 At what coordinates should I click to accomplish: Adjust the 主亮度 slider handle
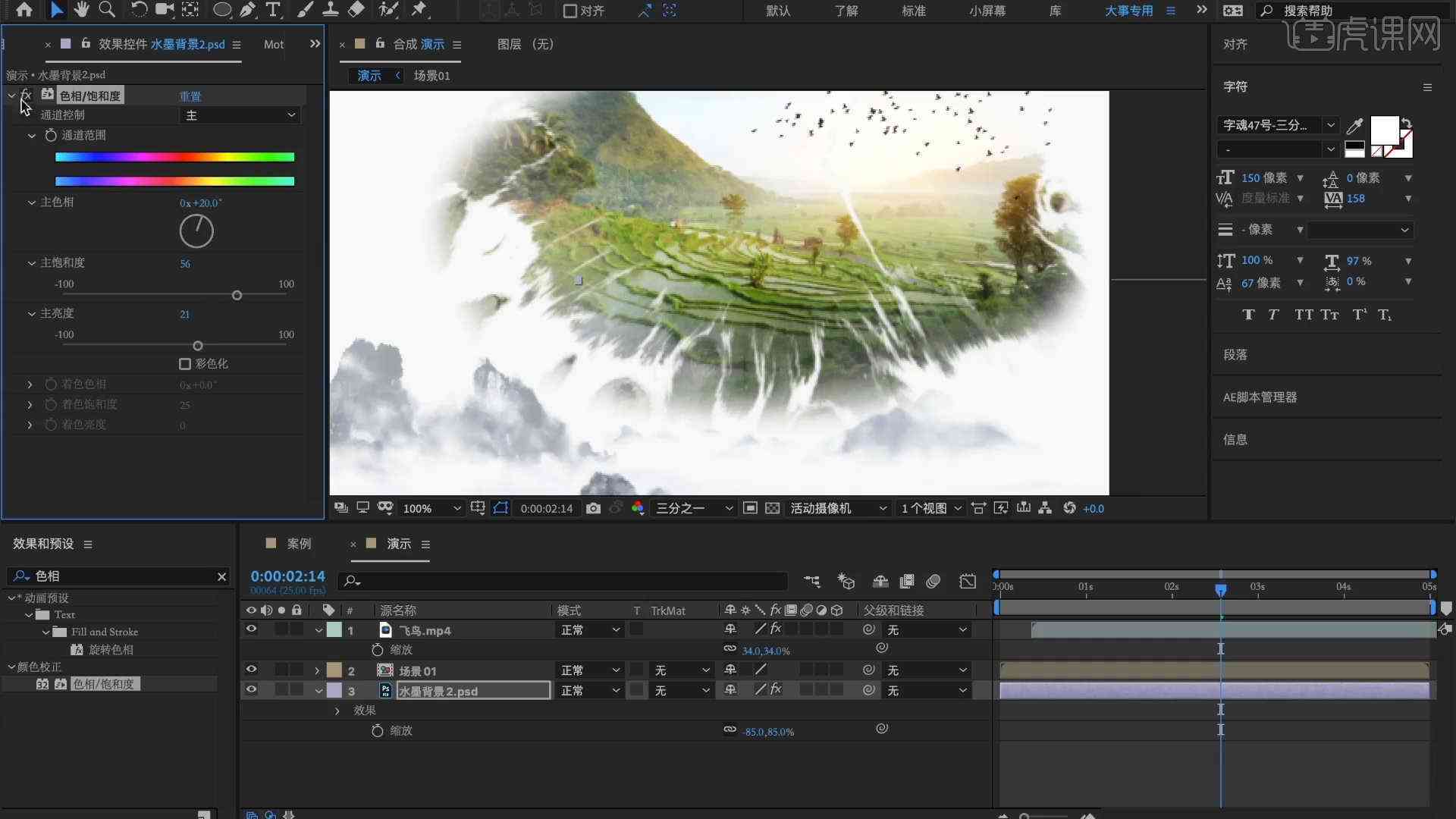(x=197, y=346)
